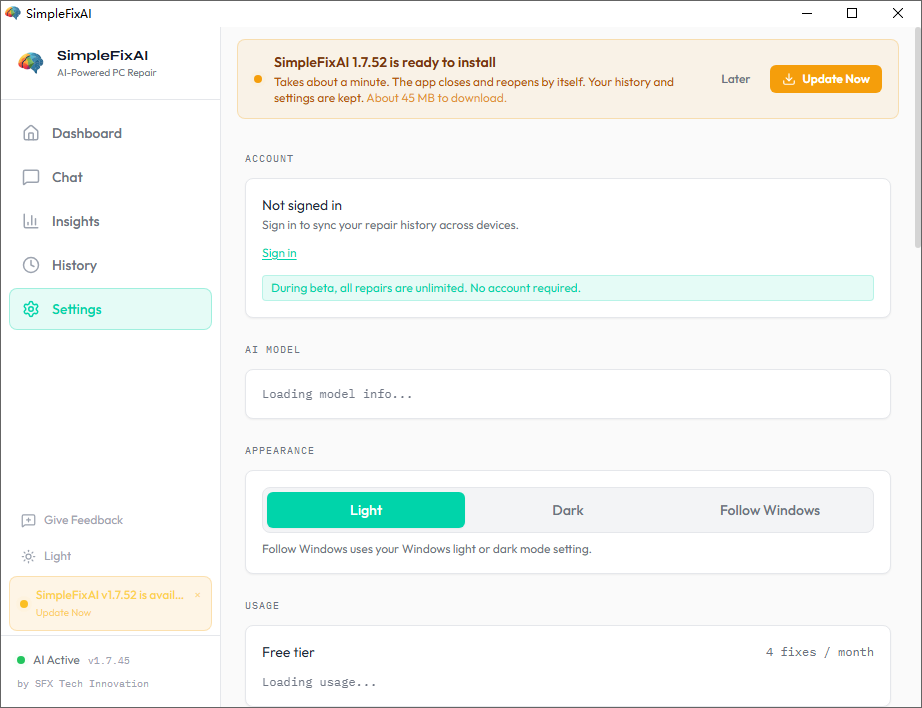
Task: Open the Insights section
Action: (x=111, y=221)
